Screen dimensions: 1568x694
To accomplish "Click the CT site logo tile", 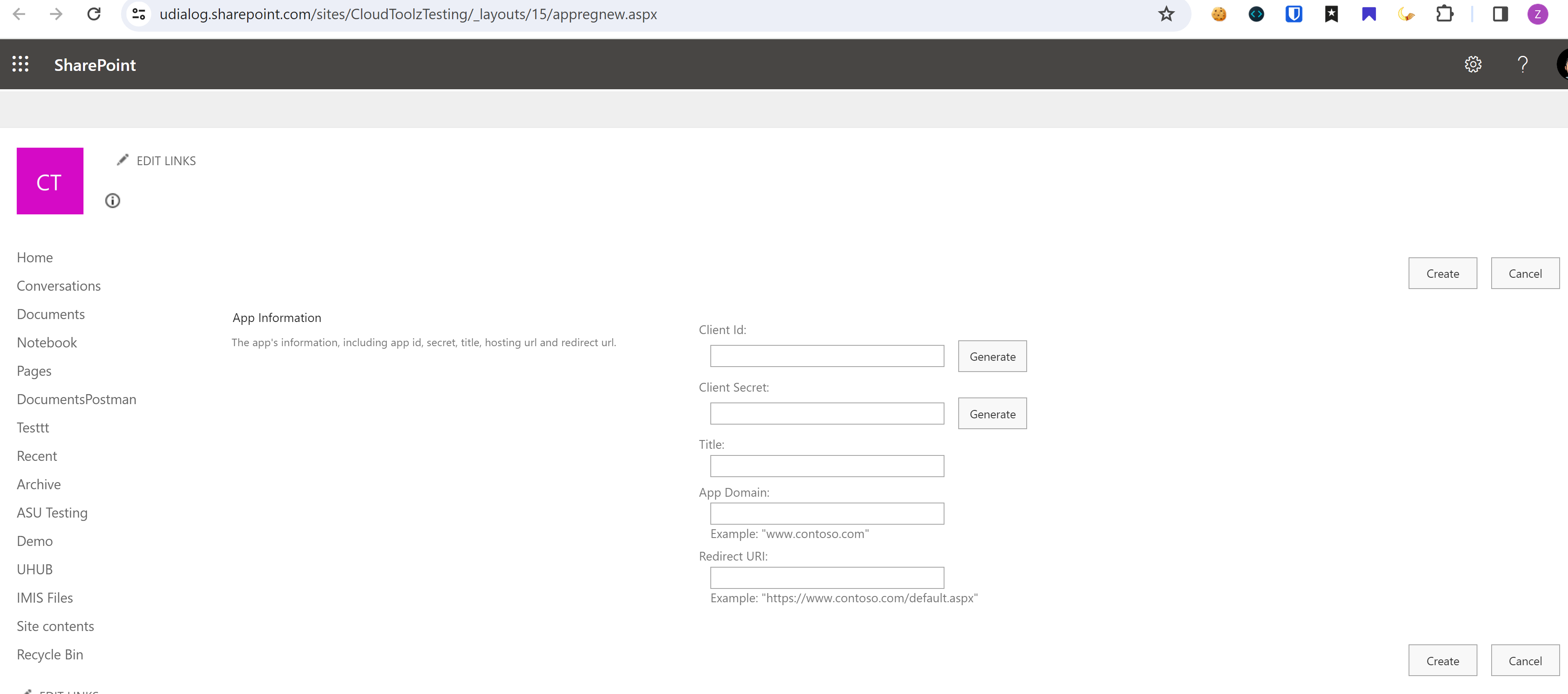I will coord(50,181).
